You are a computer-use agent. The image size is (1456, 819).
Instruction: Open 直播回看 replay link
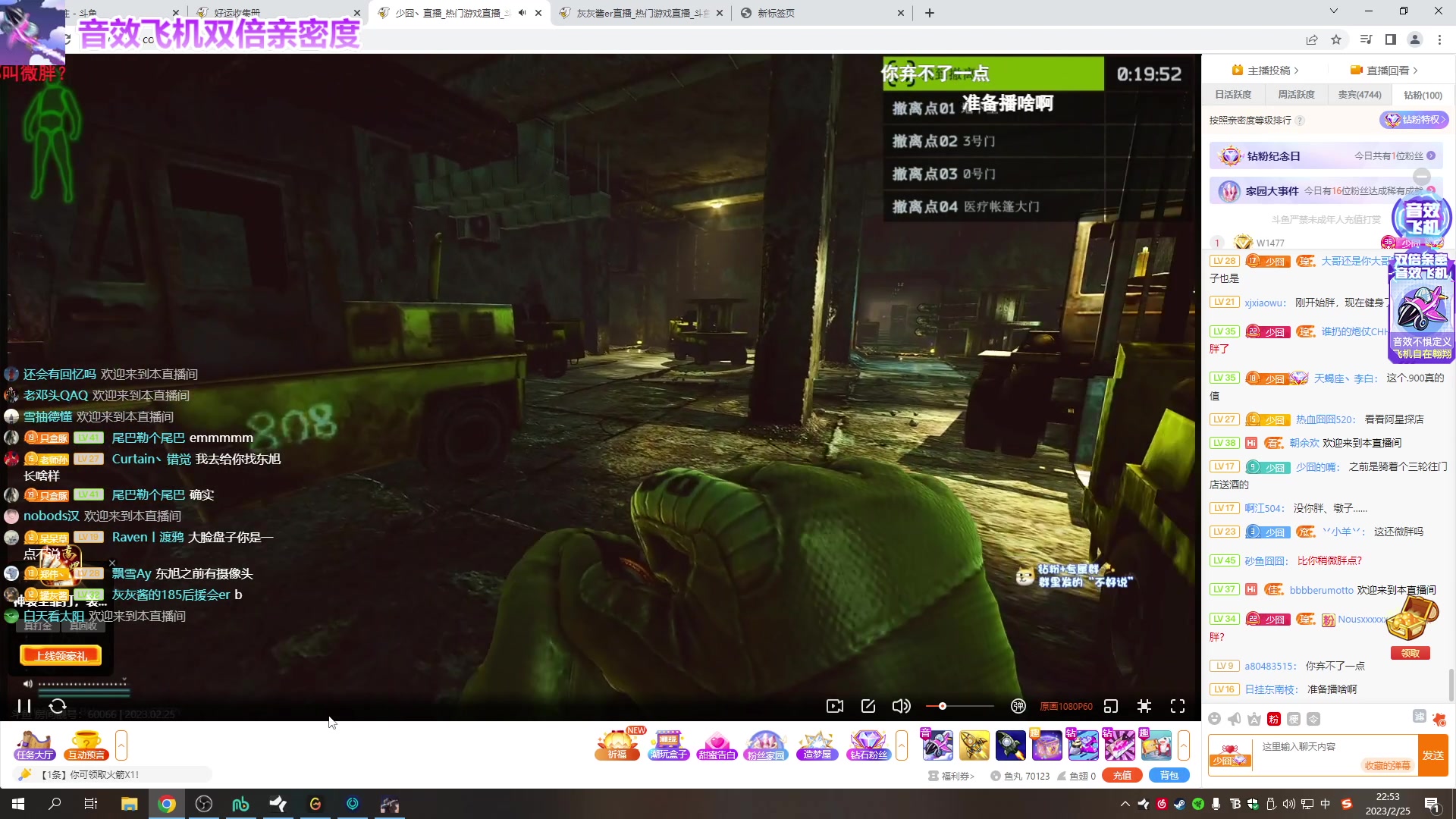coord(1384,71)
